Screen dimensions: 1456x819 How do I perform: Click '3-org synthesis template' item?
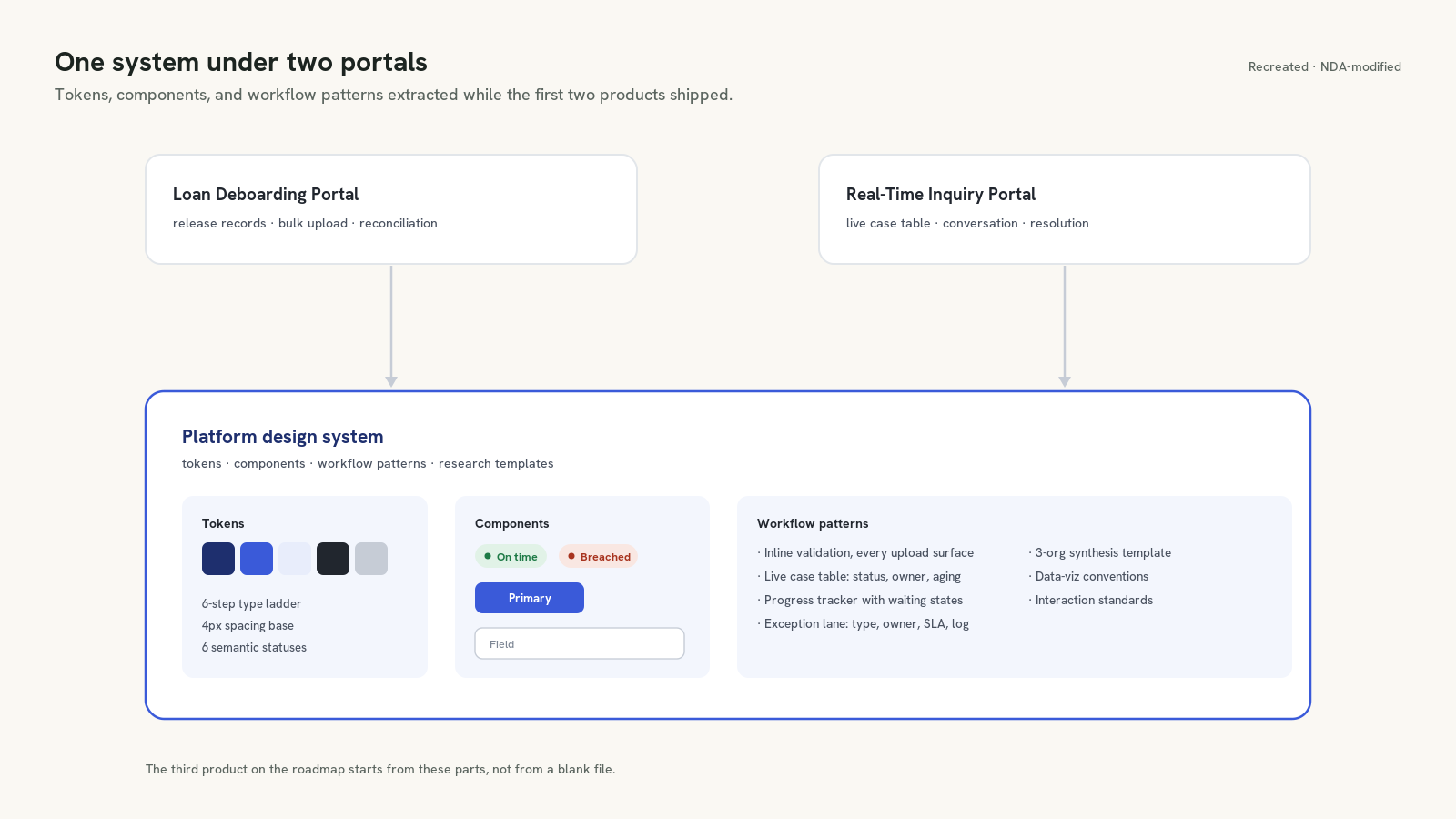point(1100,552)
